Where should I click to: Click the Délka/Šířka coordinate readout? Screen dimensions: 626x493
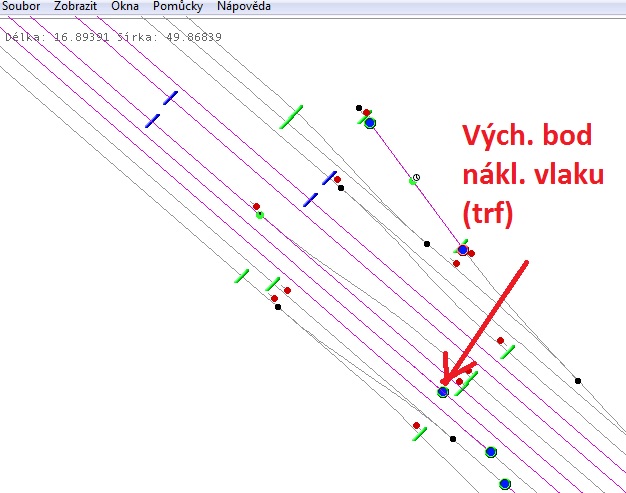tap(113, 37)
